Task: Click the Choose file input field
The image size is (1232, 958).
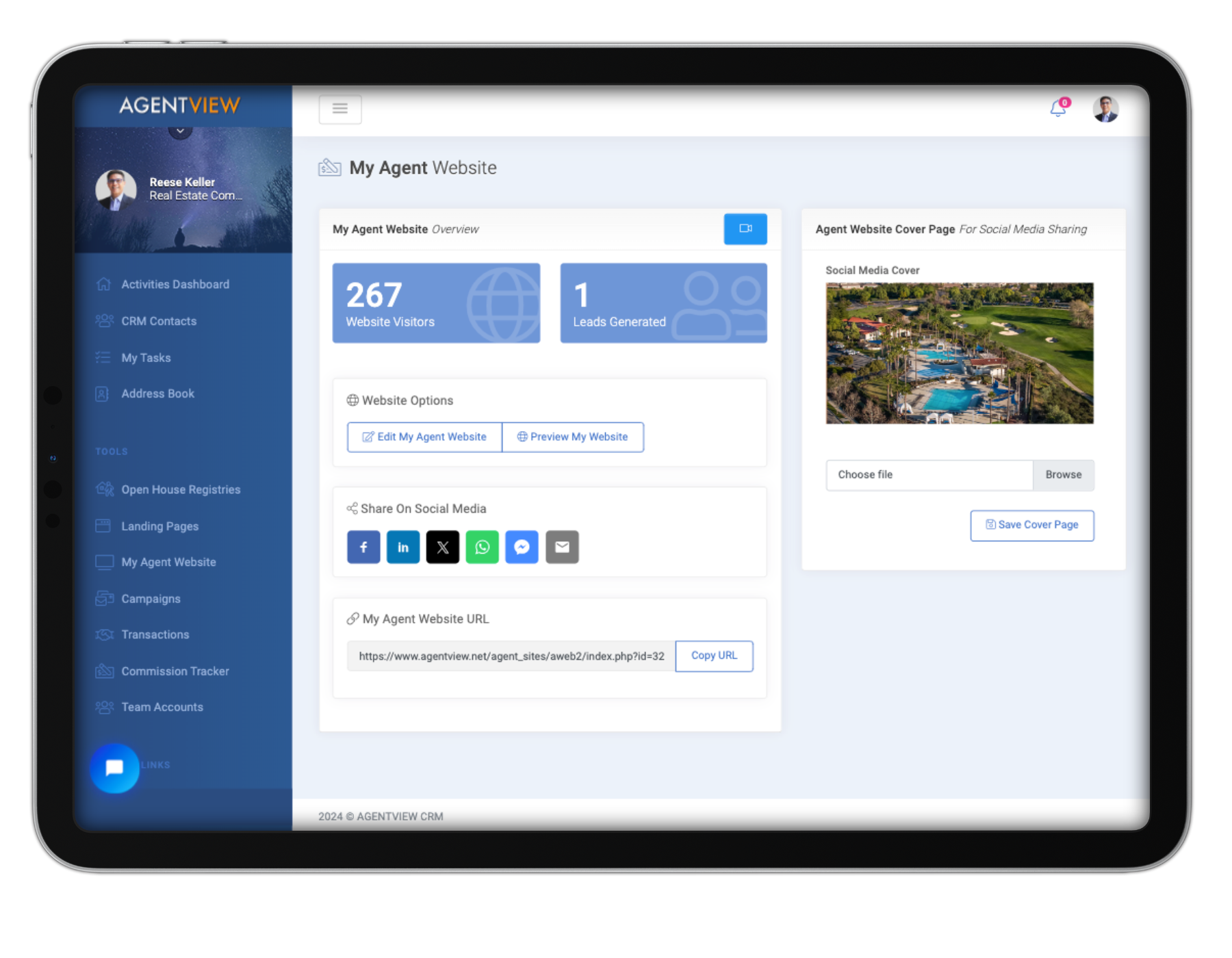Action: point(928,475)
